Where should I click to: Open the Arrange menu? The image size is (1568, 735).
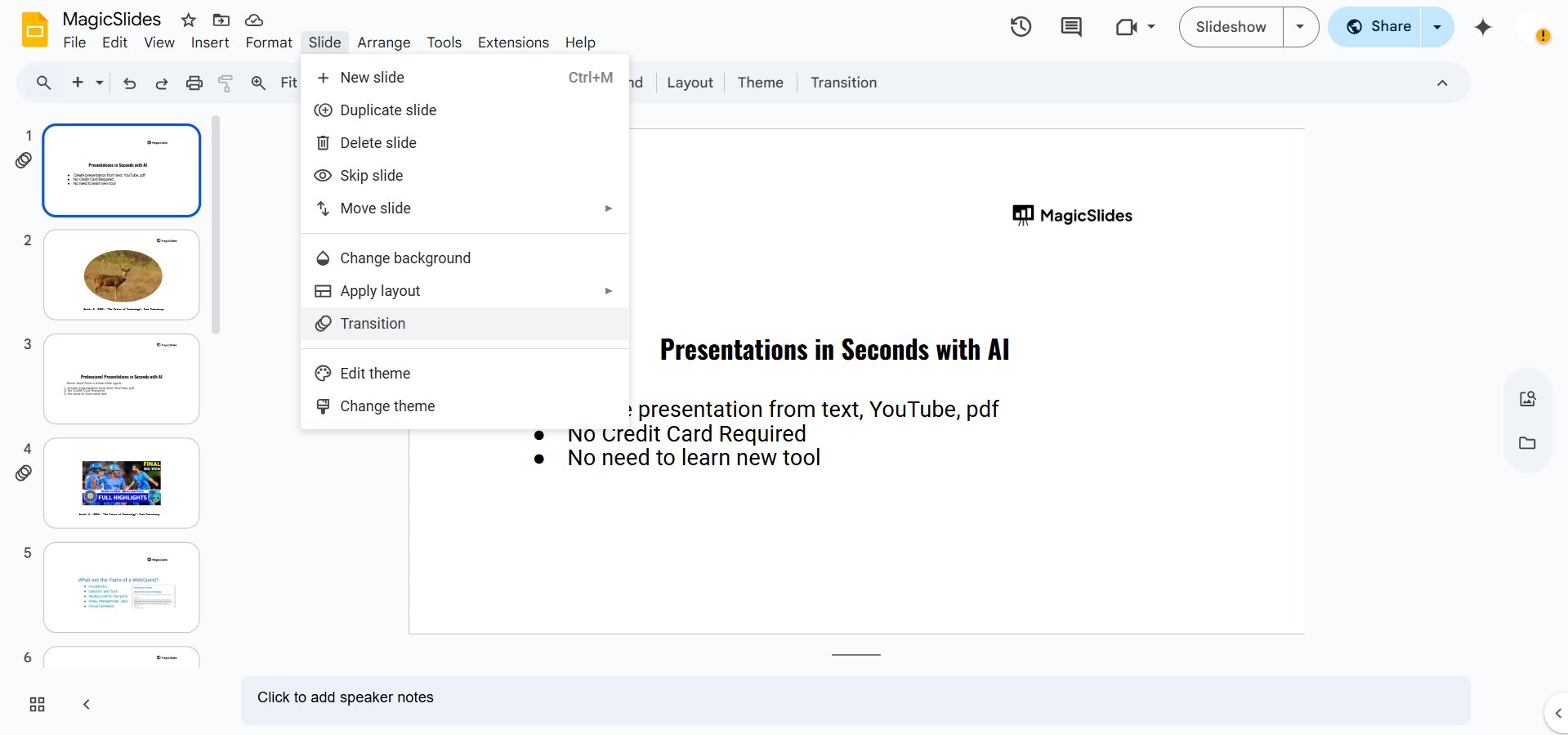click(x=383, y=43)
